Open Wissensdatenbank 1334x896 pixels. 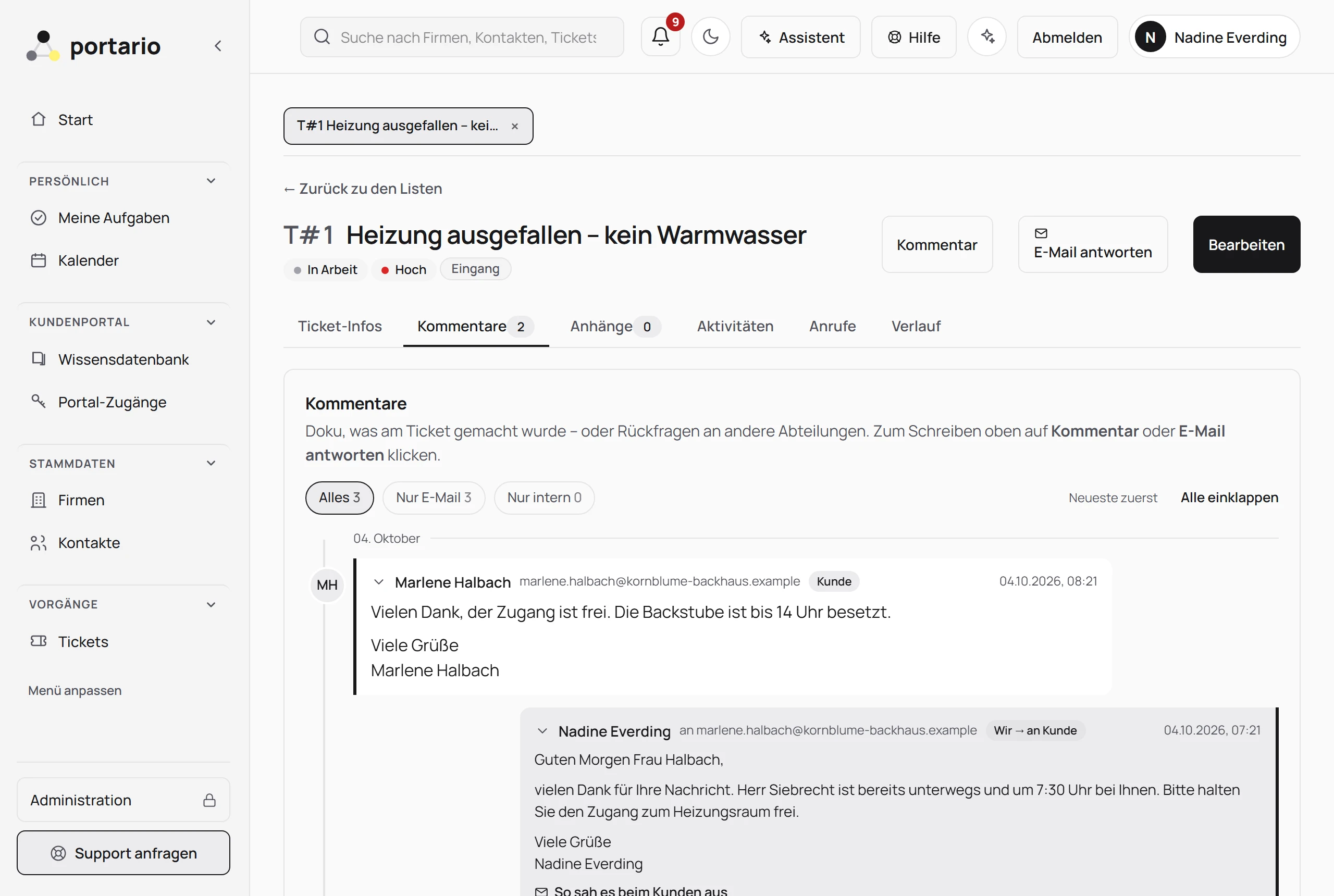coord(123,359)
